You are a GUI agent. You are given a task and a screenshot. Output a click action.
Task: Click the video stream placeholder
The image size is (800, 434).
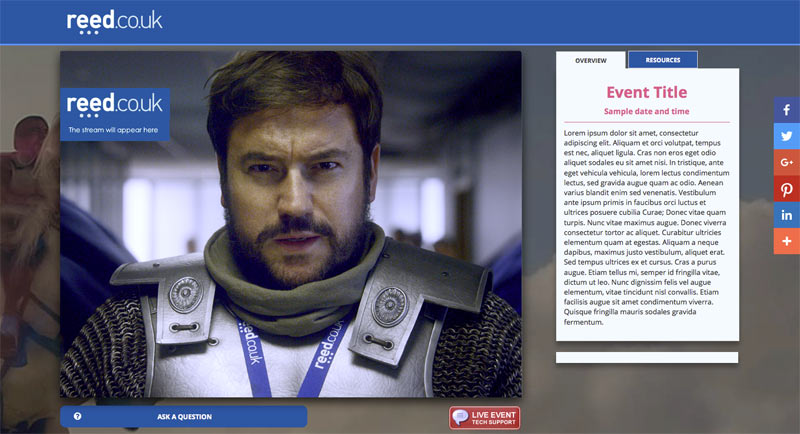291,224
